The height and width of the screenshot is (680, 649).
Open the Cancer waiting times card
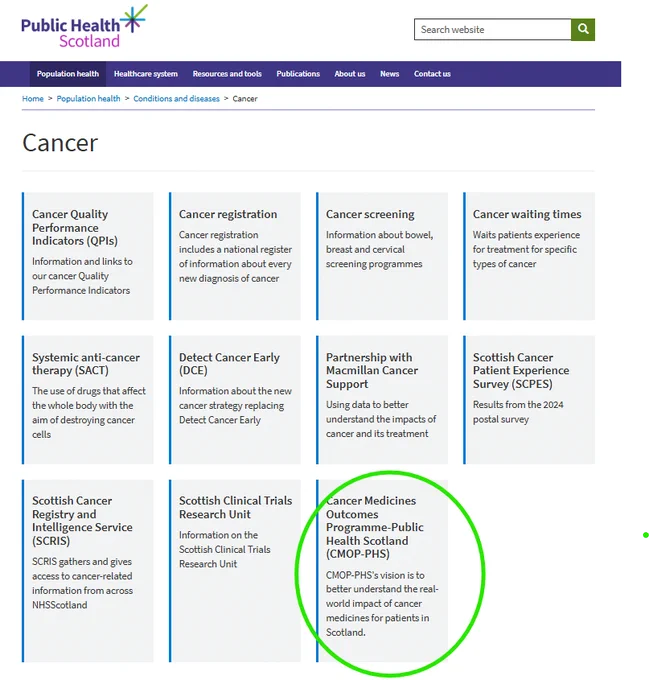click(x=529, y=256)
